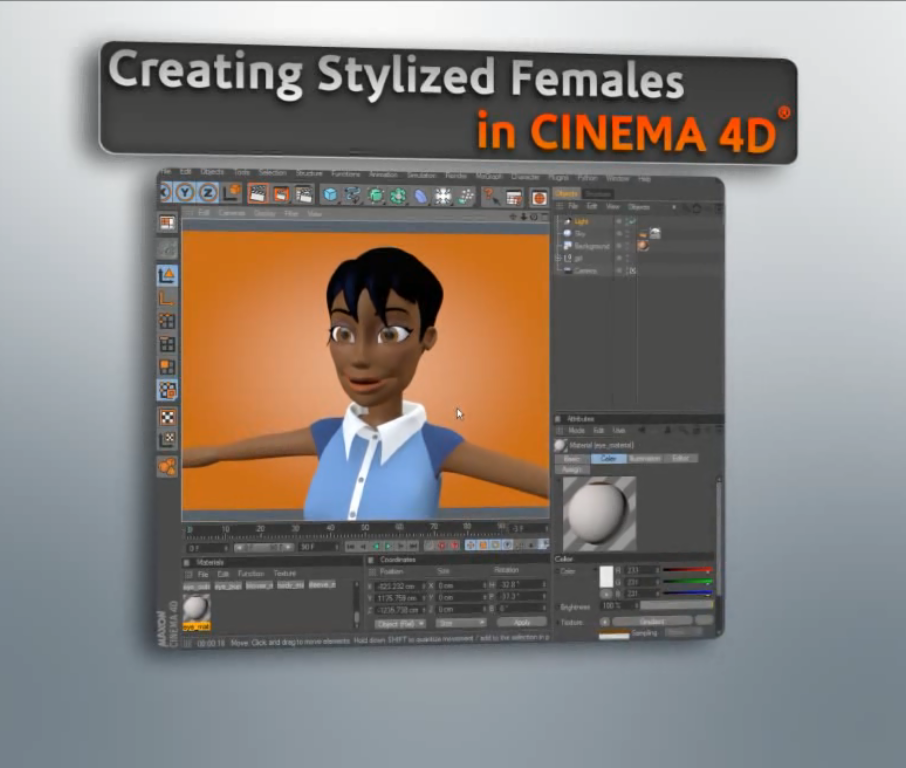
Task: Click the go to end of animation button
Action: (413, 546)
